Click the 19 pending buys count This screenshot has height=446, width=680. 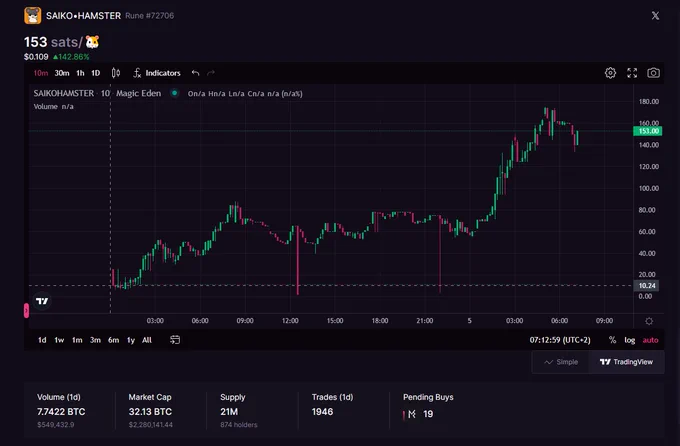point(428,414)
